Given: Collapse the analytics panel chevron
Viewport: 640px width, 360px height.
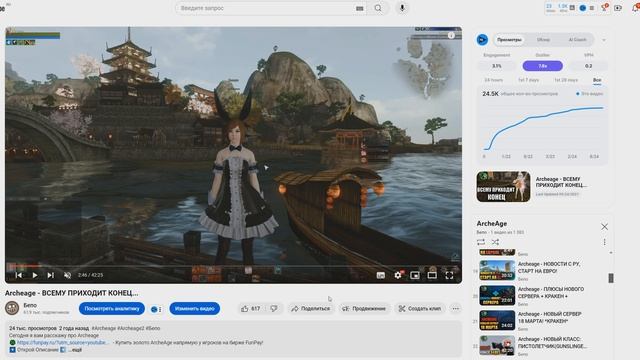Looking at the screenshot, I should 604,40.
